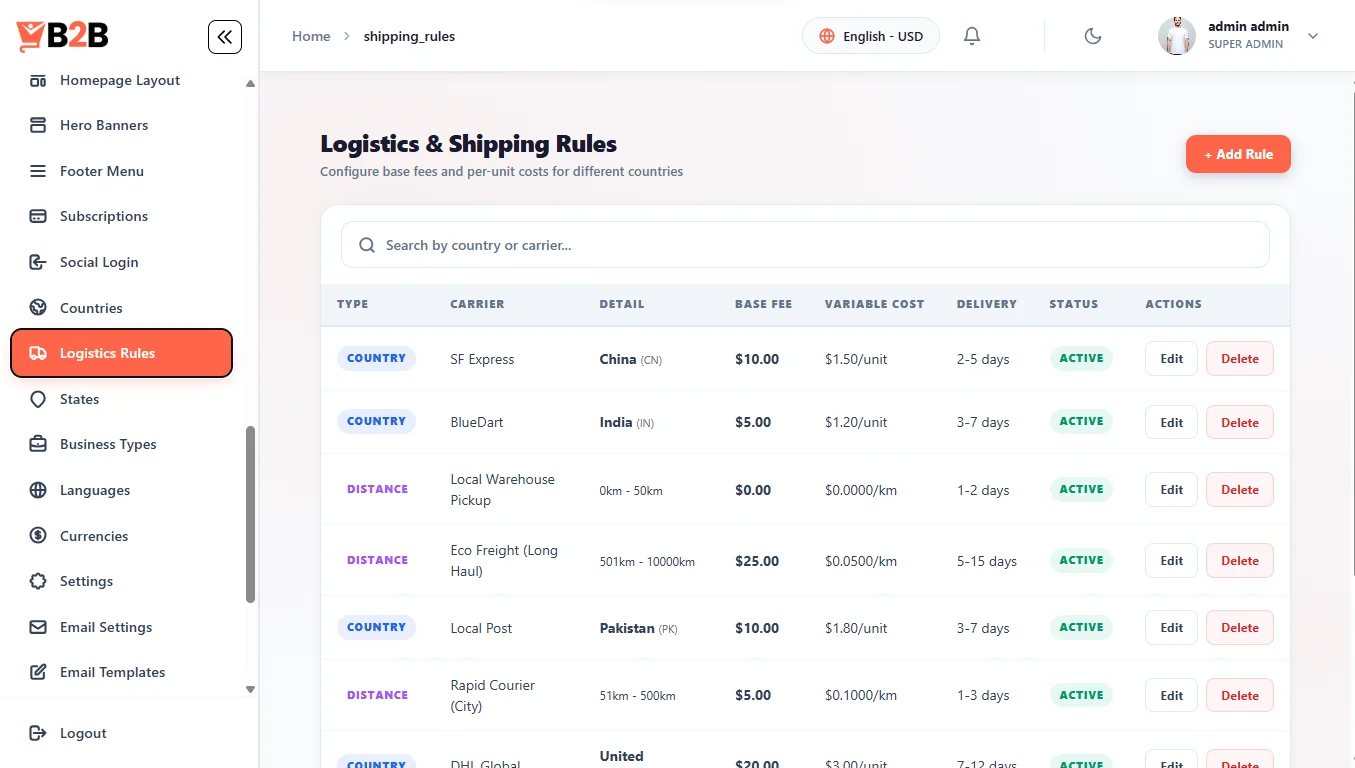Click the States pin icon

(x=38, y=399)
